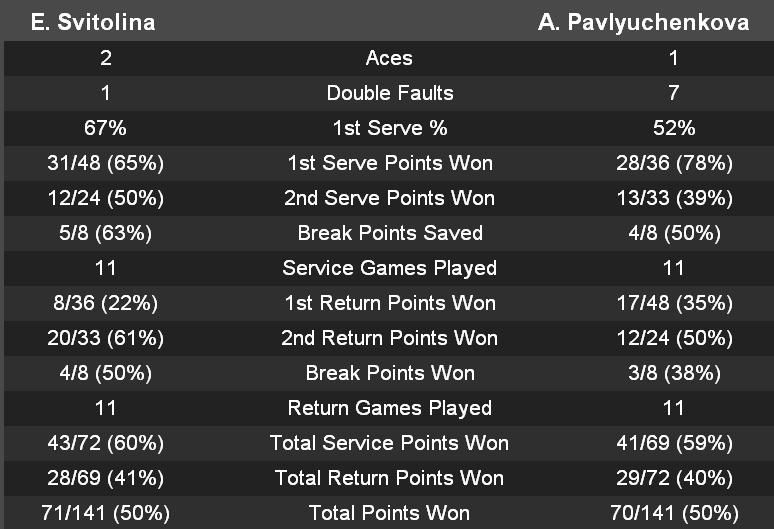Select Pavlyuchenkova's 28/36 (78%) value
This screenshot has height=529, width=774.
(674, 163)
